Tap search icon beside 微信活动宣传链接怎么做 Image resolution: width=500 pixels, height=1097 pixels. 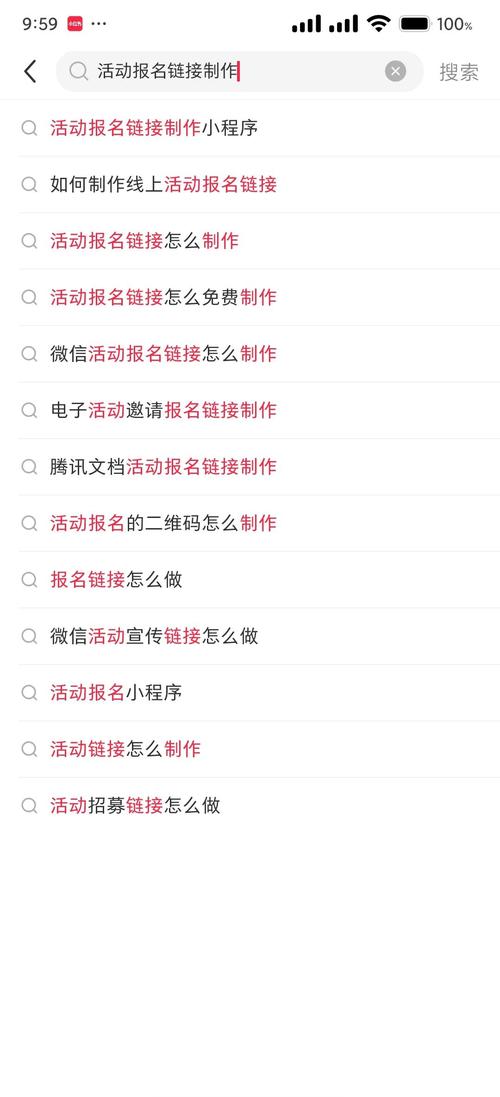[x=29, y=636]
